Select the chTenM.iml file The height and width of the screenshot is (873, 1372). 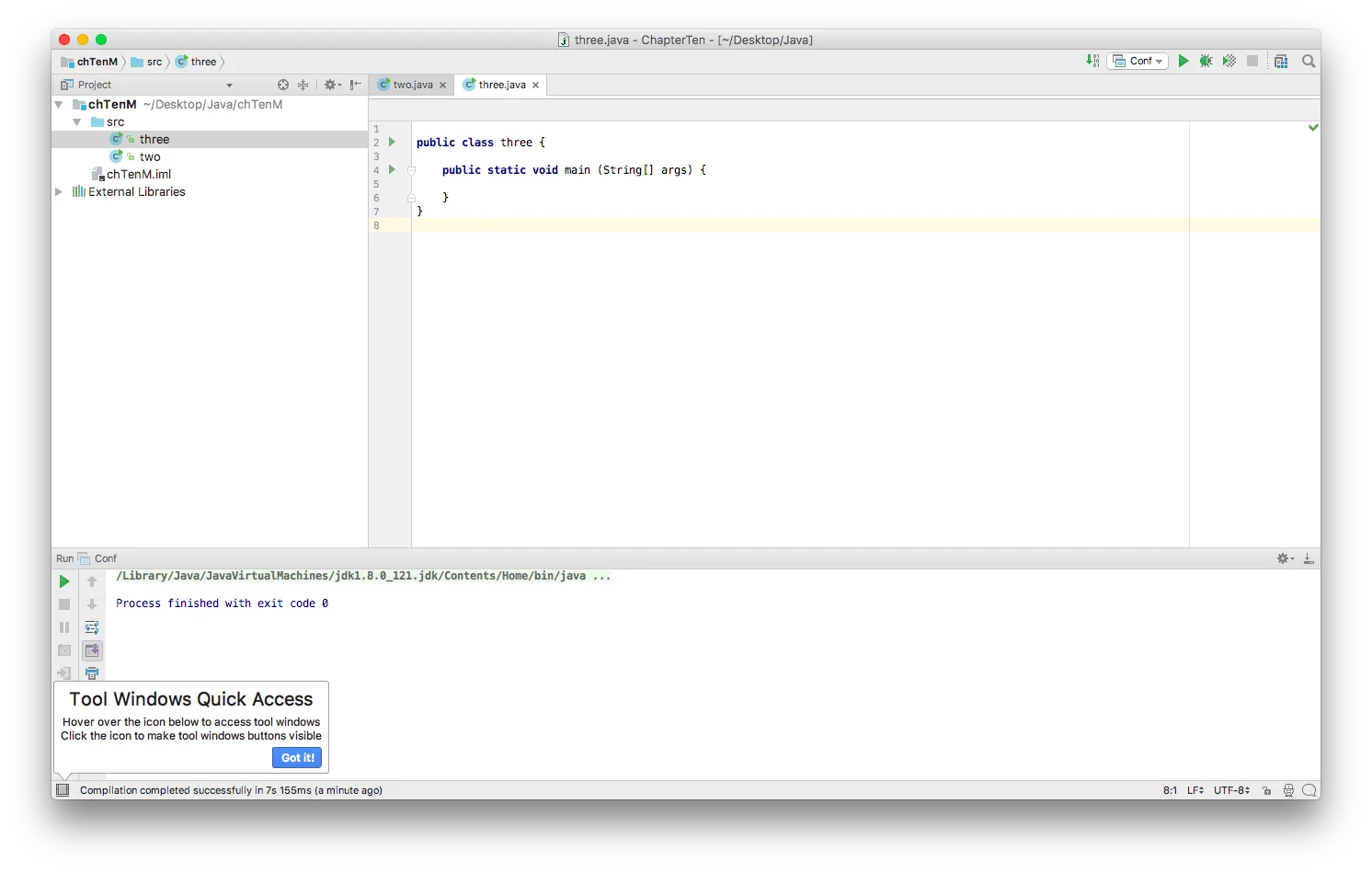coord(138,175)
